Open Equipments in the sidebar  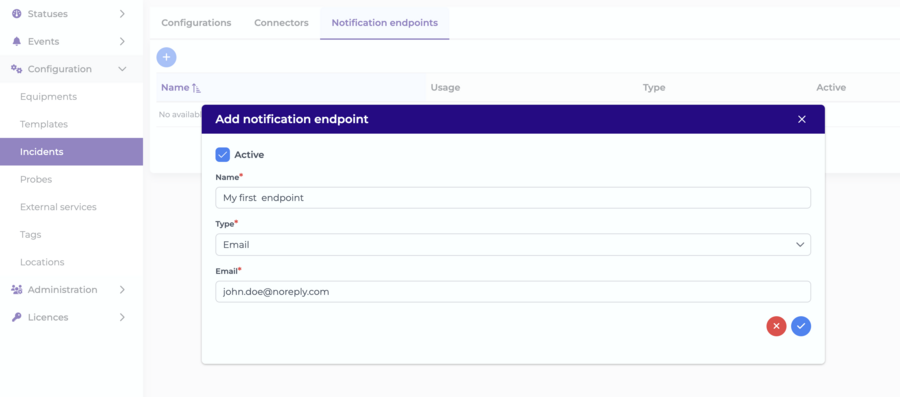[x=48, y=97]
